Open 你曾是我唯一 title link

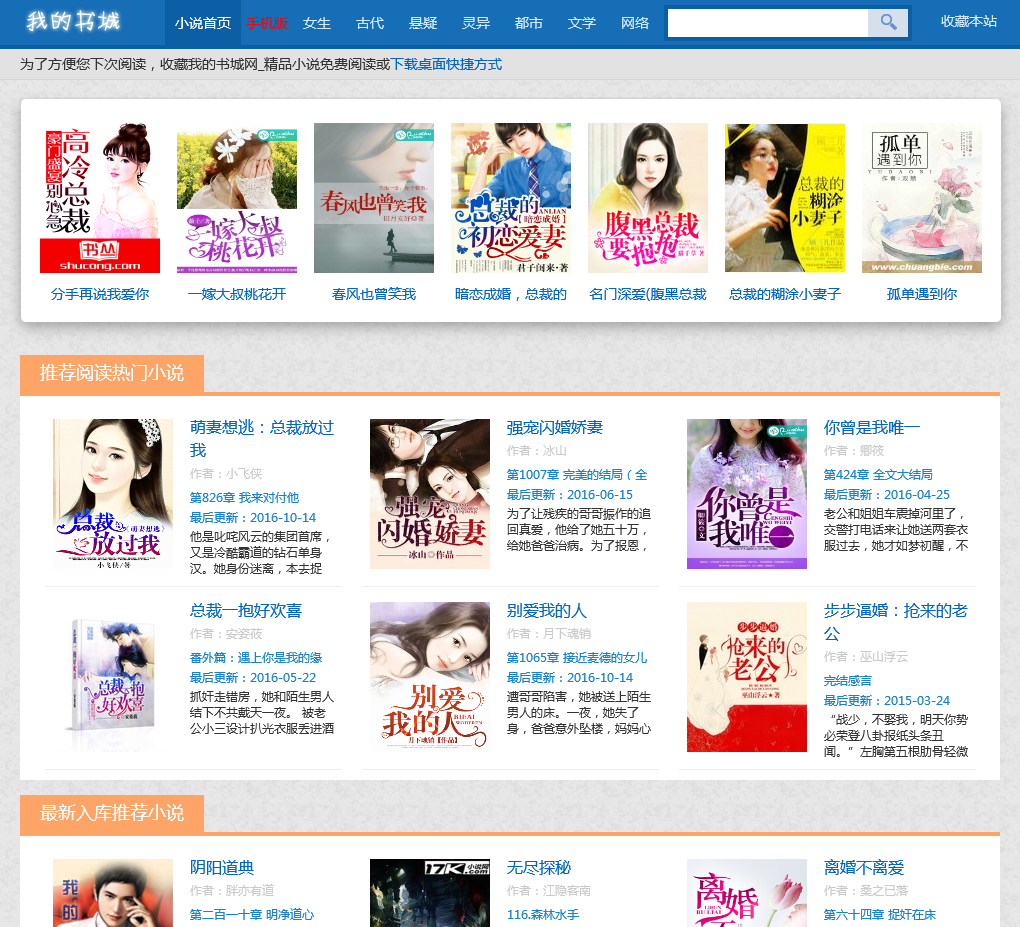pyautogui.click(x=872, y=427)
